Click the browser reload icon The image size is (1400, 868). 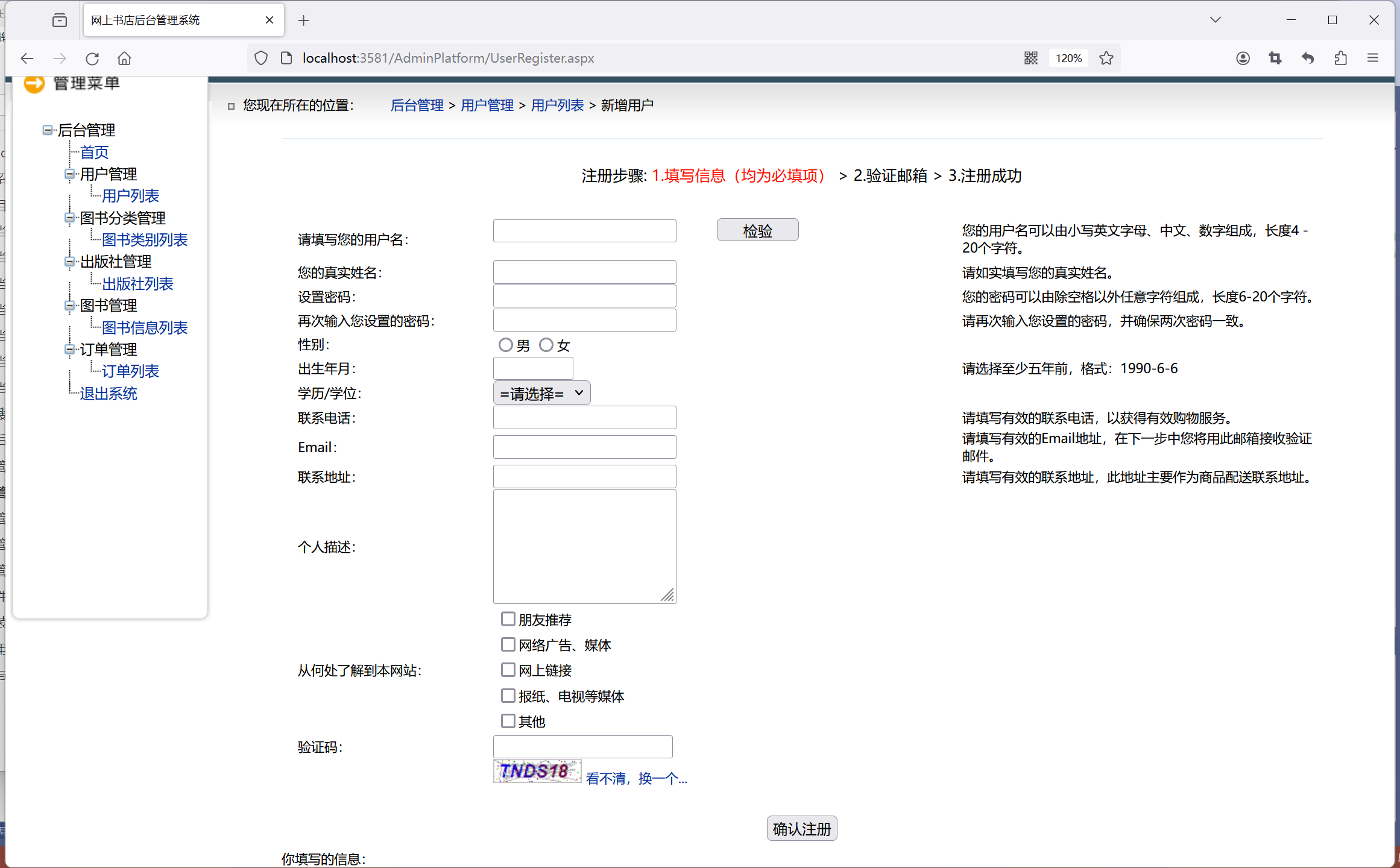(x=92, y=58)
